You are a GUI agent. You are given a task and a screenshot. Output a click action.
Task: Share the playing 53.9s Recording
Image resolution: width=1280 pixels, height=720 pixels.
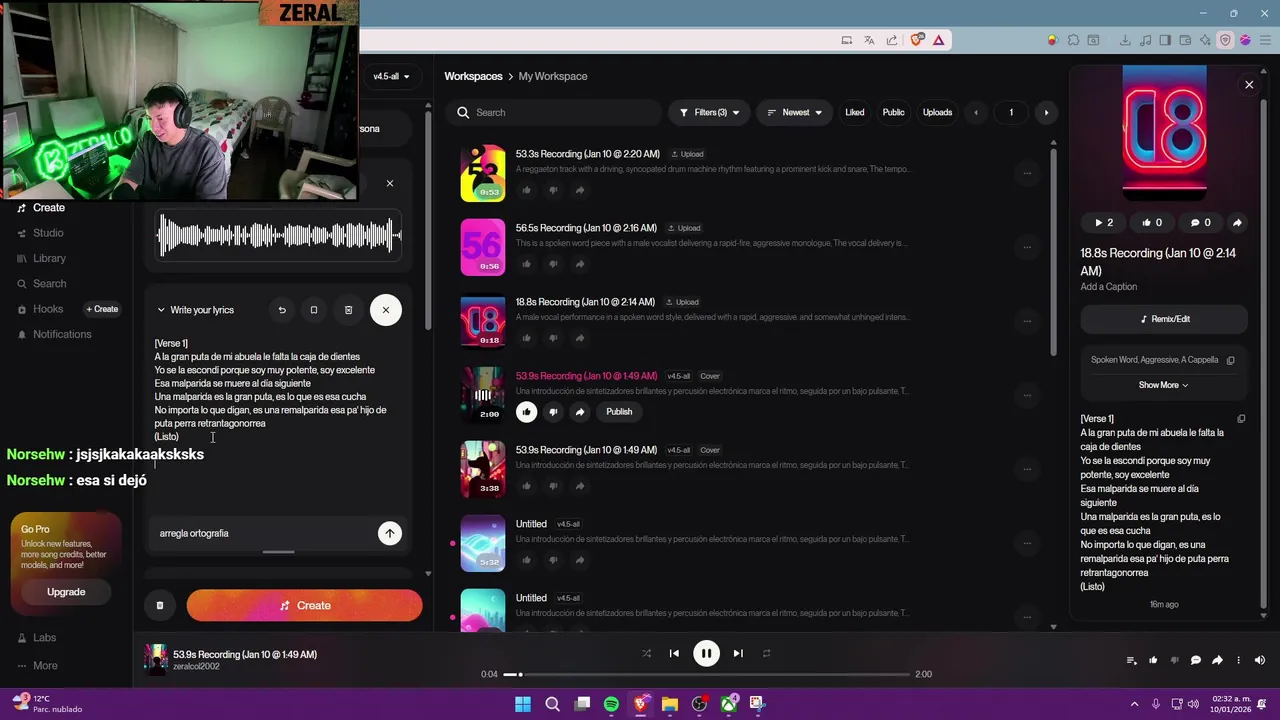[580, 412]
